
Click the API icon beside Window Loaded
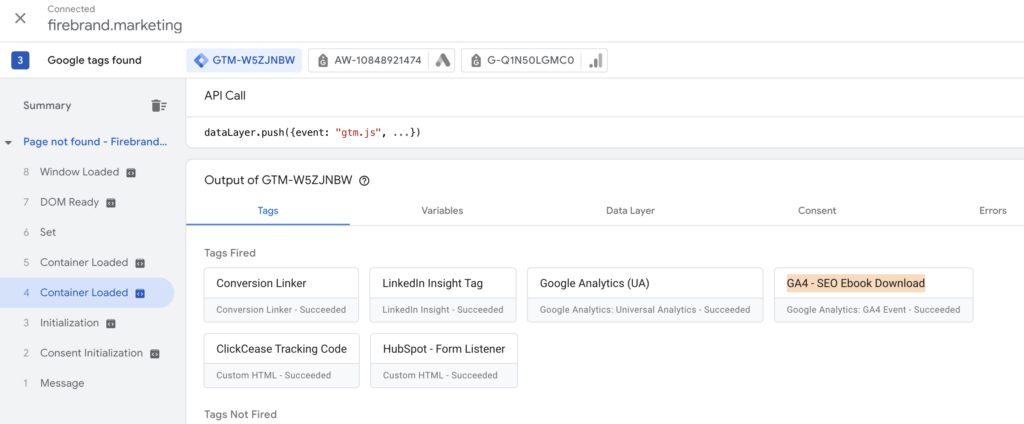(x=131, y=172)
